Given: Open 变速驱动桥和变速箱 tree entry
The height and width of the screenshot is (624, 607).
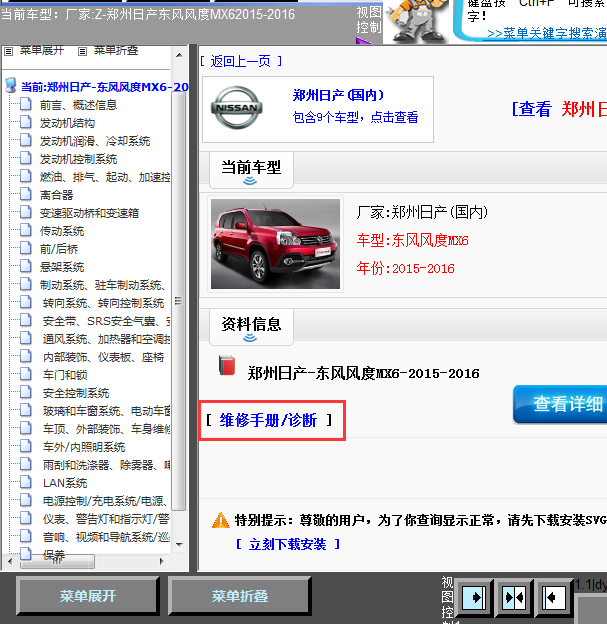Looking at the screenshot, I should pos(89,213).
